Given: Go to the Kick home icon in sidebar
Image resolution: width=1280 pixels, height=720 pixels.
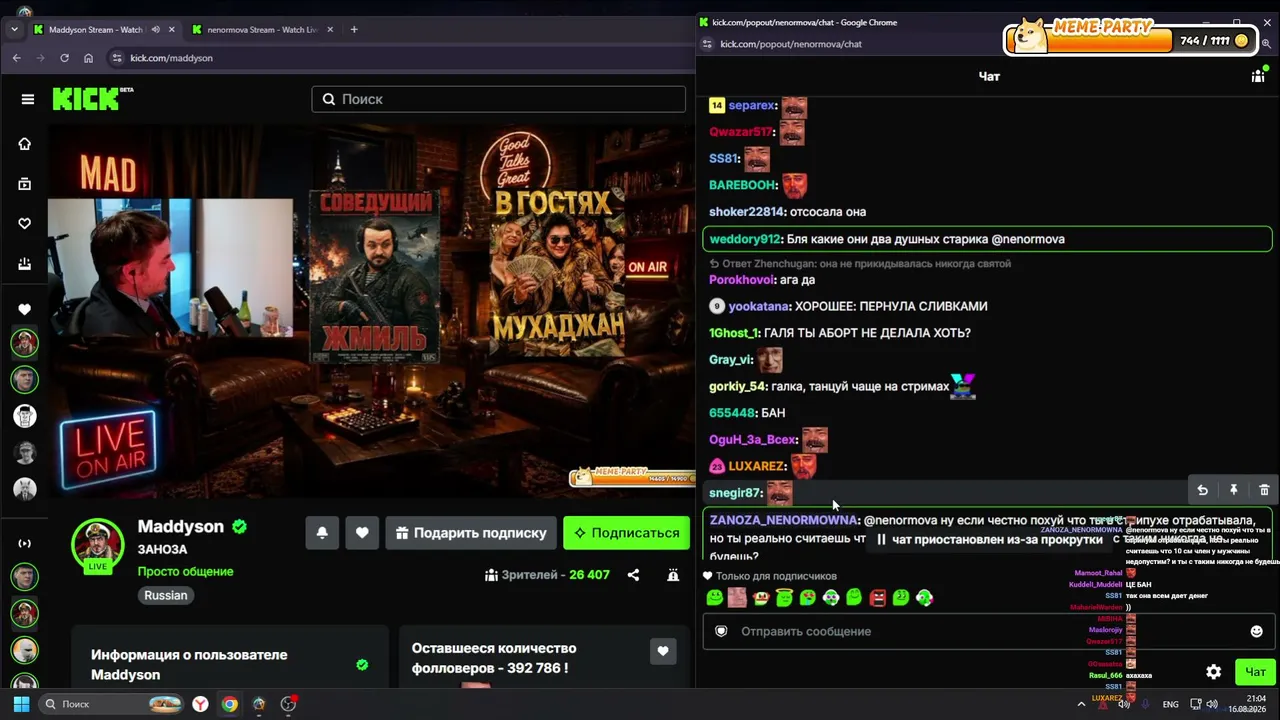Looking at the screenshot, I should [25, 144].
